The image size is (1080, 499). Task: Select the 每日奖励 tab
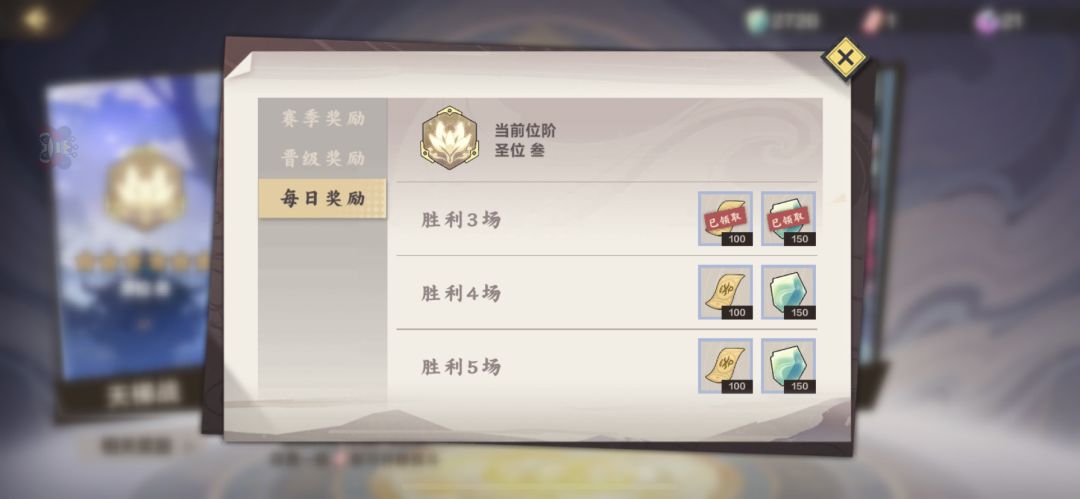click(322, 198)
